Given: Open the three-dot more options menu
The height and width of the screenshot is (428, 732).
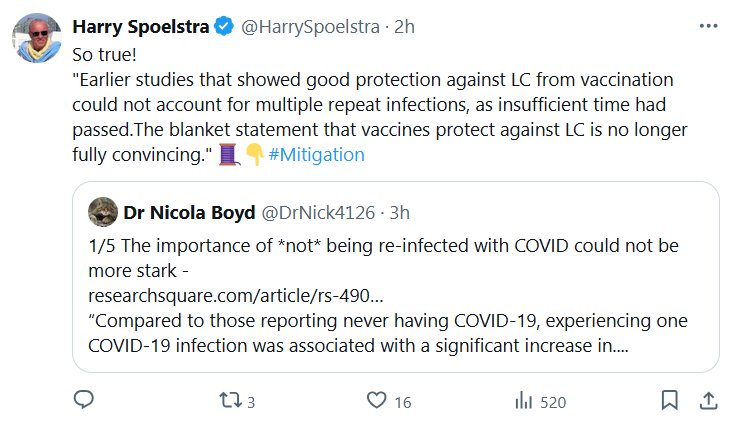Looking at the screenshot, I should point(707,27).
